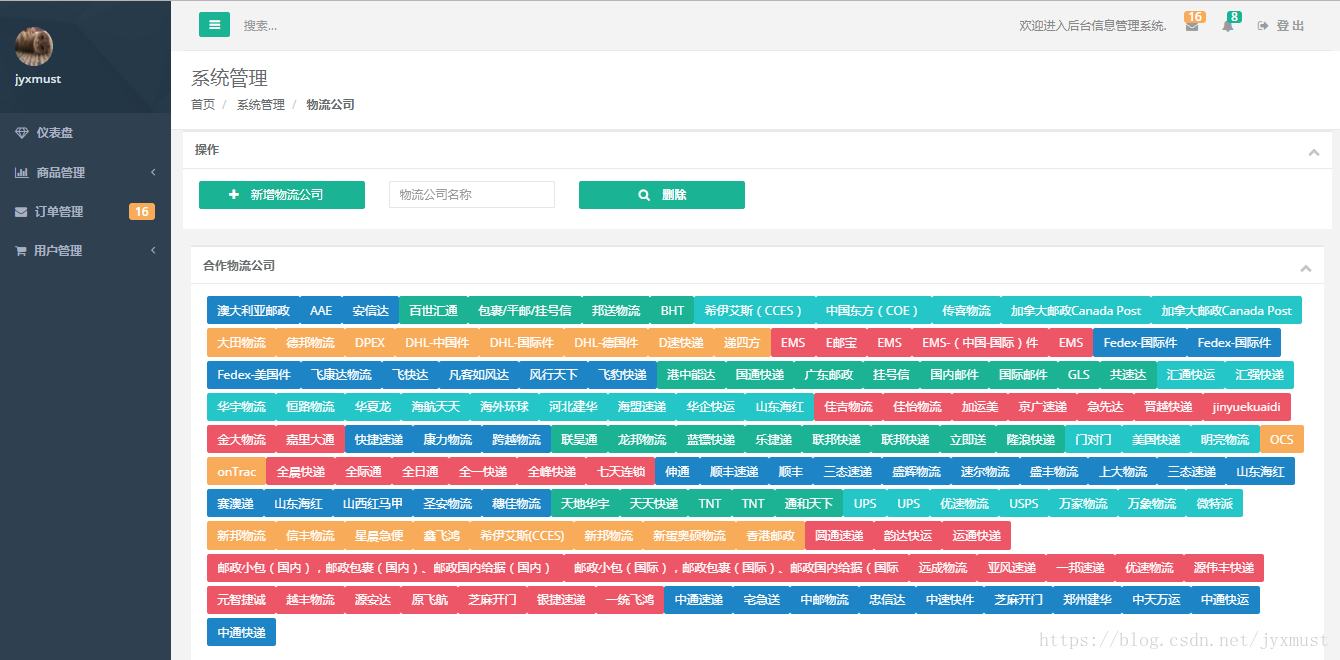The width and height of the screenshot is (1340, 660).
Task: Click the user avatar picture
Action: pos(34,46)
